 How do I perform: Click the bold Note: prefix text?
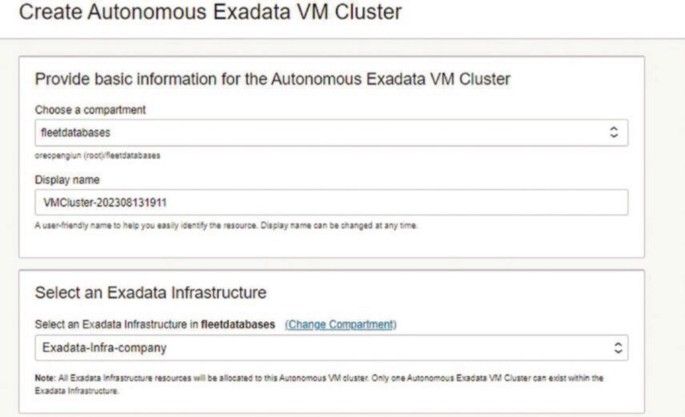45,378
